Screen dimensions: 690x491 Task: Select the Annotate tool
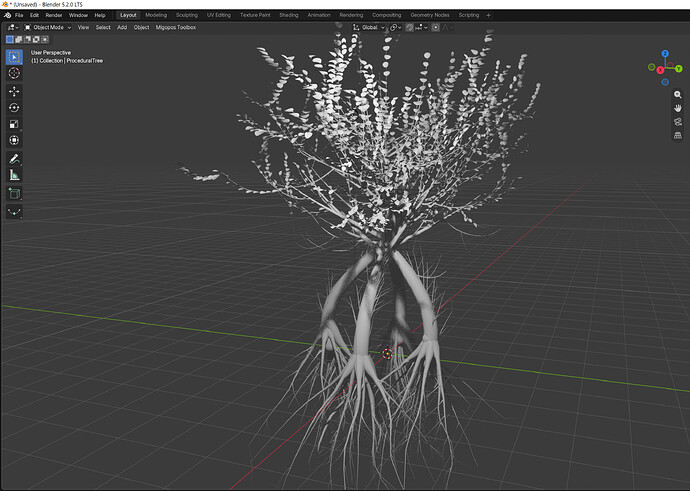[14, 159]
